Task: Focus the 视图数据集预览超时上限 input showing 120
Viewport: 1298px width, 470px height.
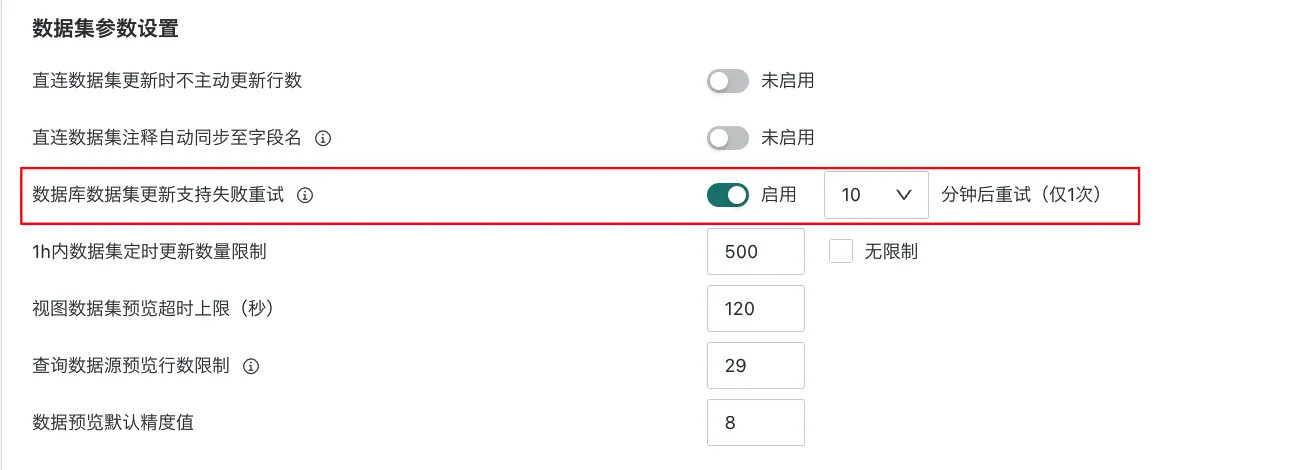Action: [x=755, y=309]
